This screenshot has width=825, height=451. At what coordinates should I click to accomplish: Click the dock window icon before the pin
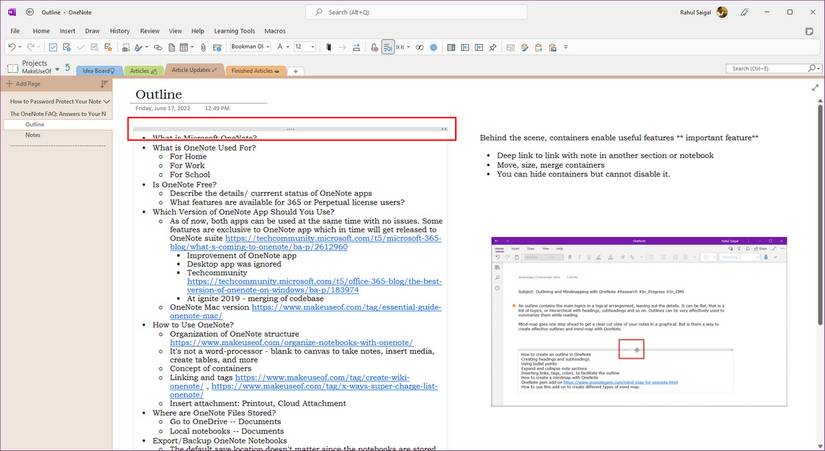click(x=479, y=47)
